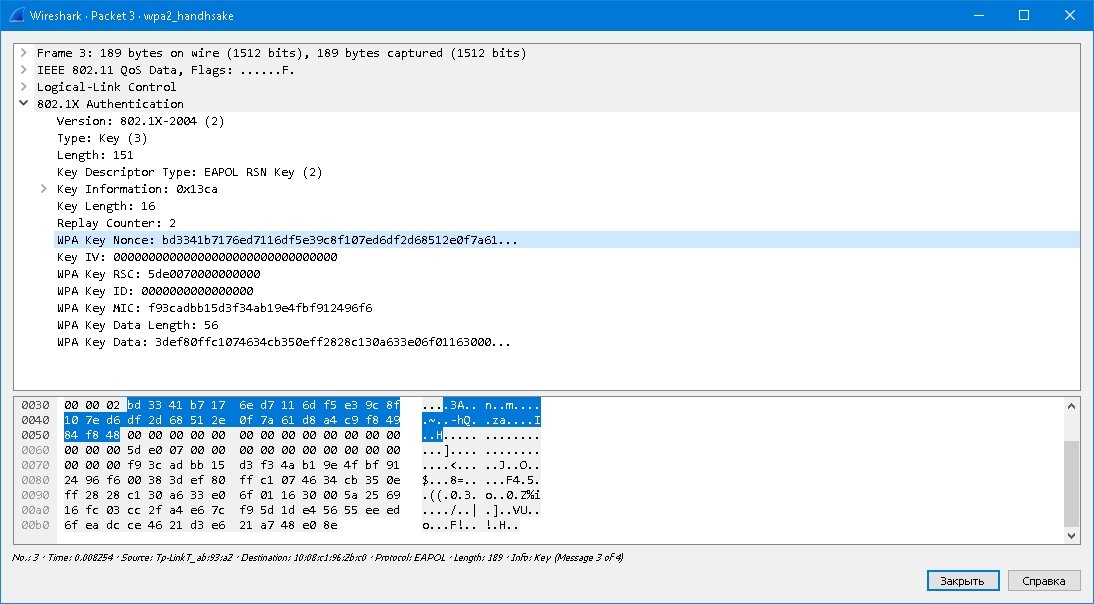Select the WPA Key ID field
Image resolution: width=1094 pixels, height=604 pixels.
155,291
